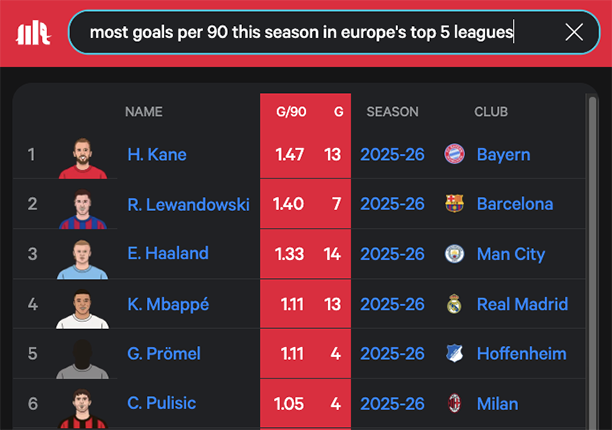Click the Man City club crest
Viewport: 612px width, 430px height.
pyautogui.click(x=455, y=254)
